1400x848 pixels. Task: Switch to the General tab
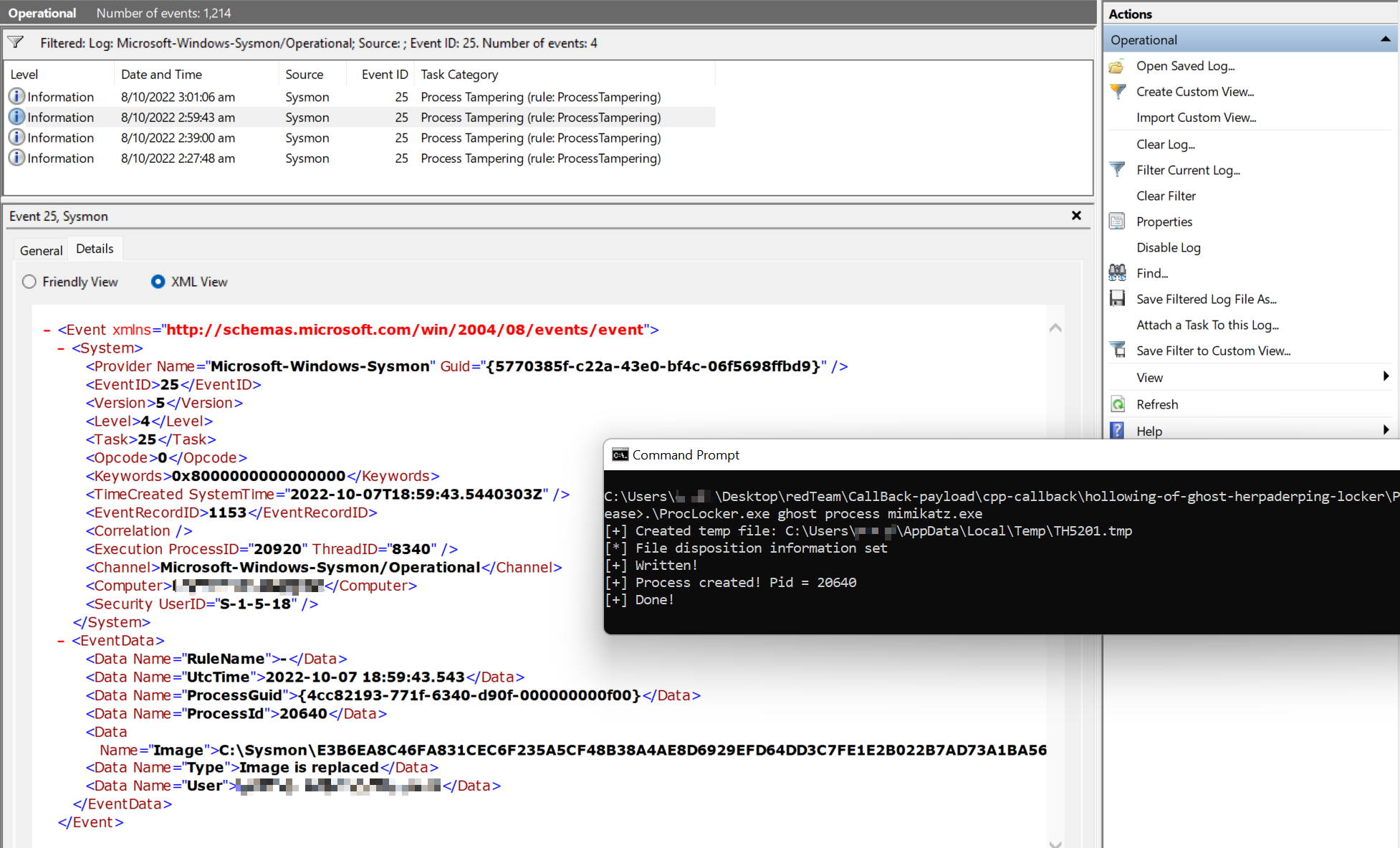point(41,250)
